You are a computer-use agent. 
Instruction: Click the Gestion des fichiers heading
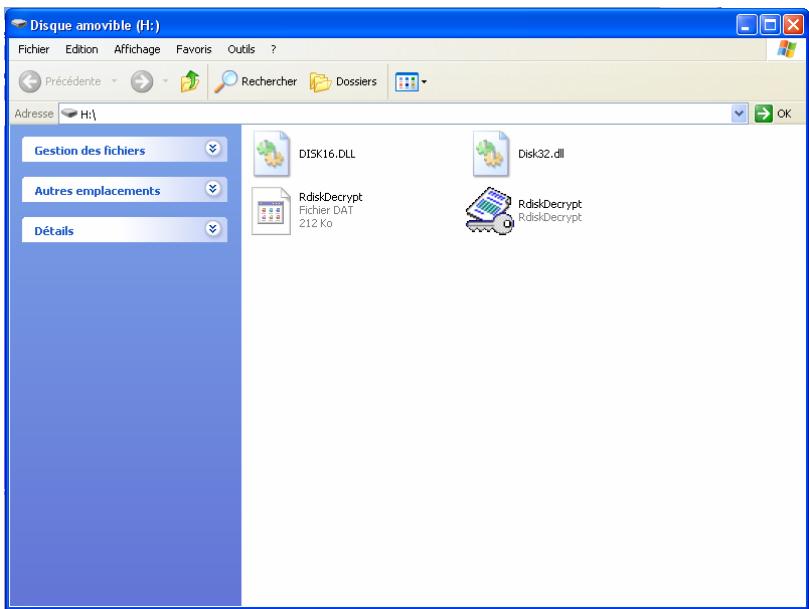click(90, 151)
